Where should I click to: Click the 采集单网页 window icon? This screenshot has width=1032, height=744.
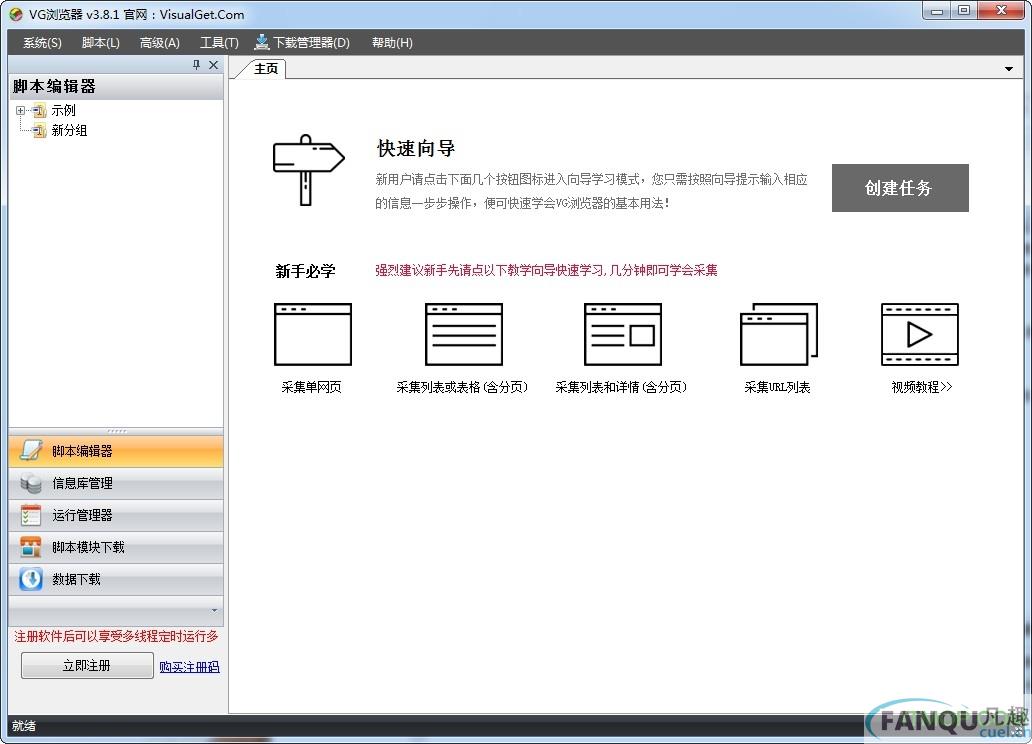[x=313, y=334]
